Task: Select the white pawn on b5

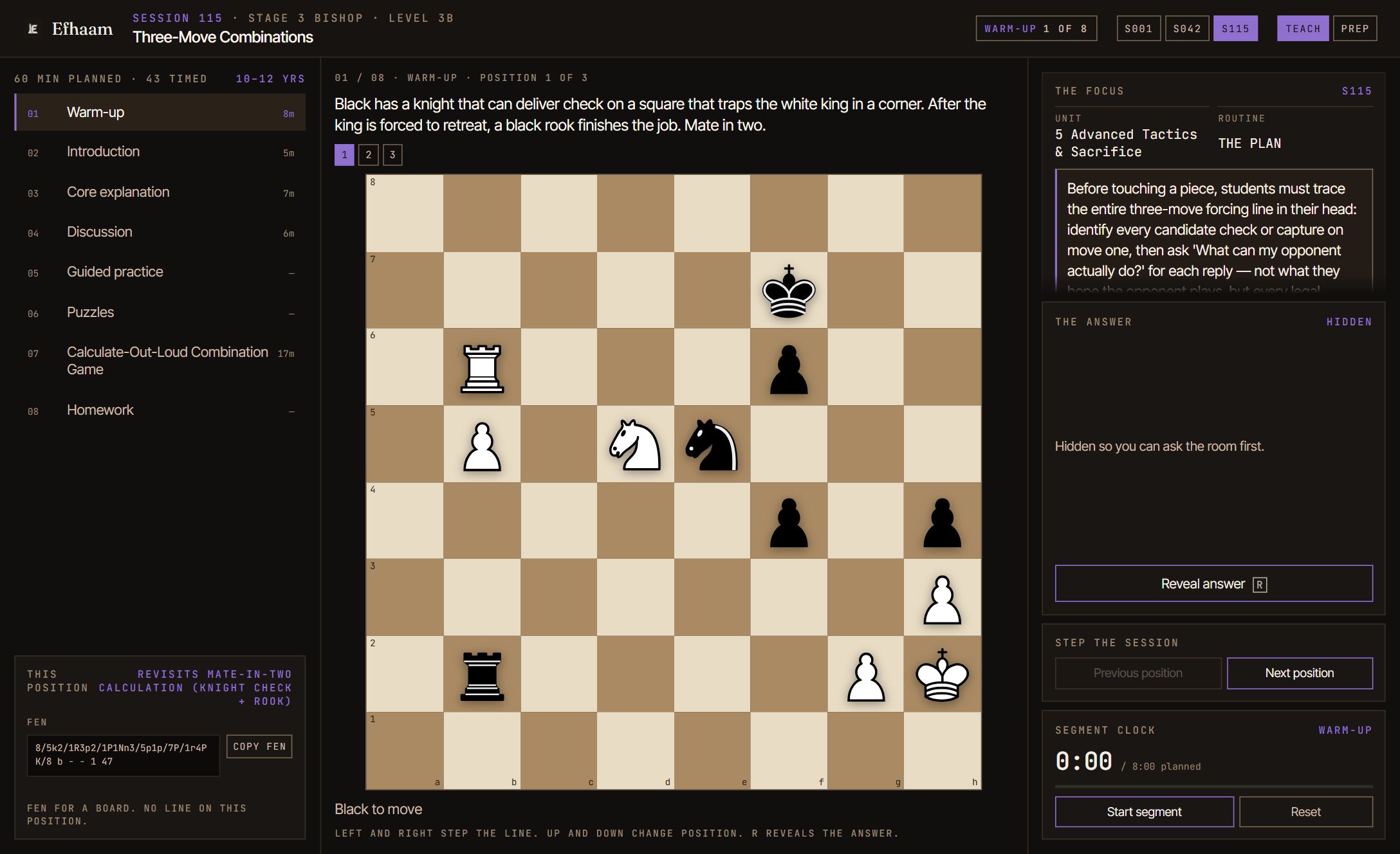Action: tap(482, 446)
